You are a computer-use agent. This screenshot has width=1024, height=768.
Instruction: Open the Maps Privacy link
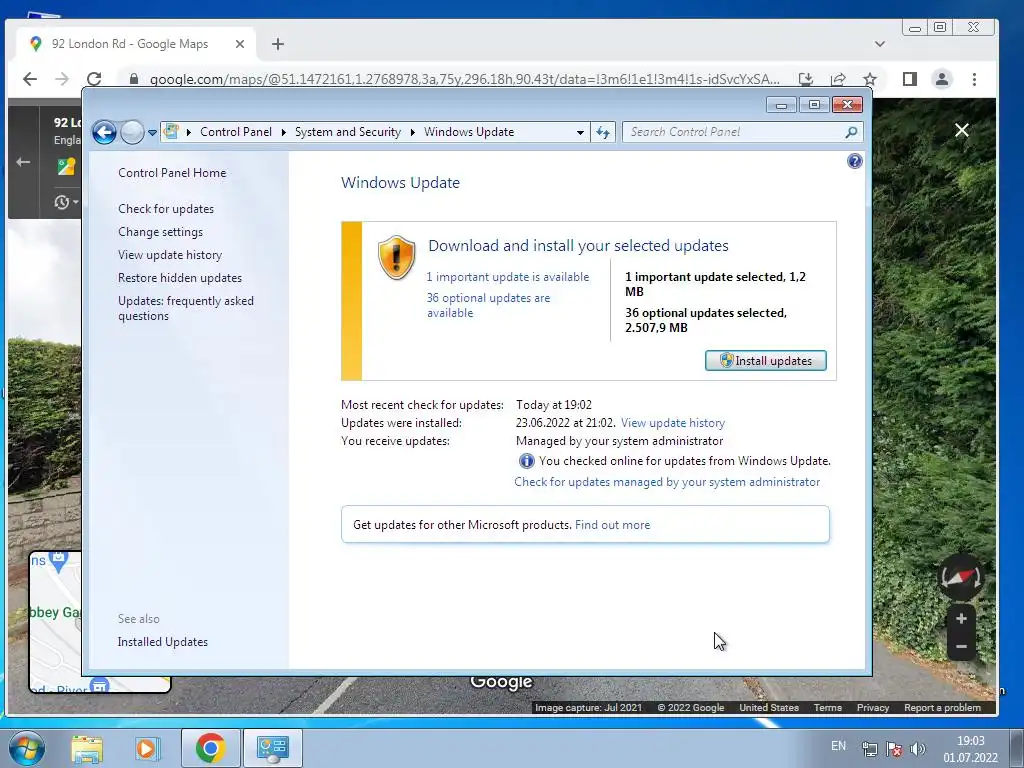[872, 707]
